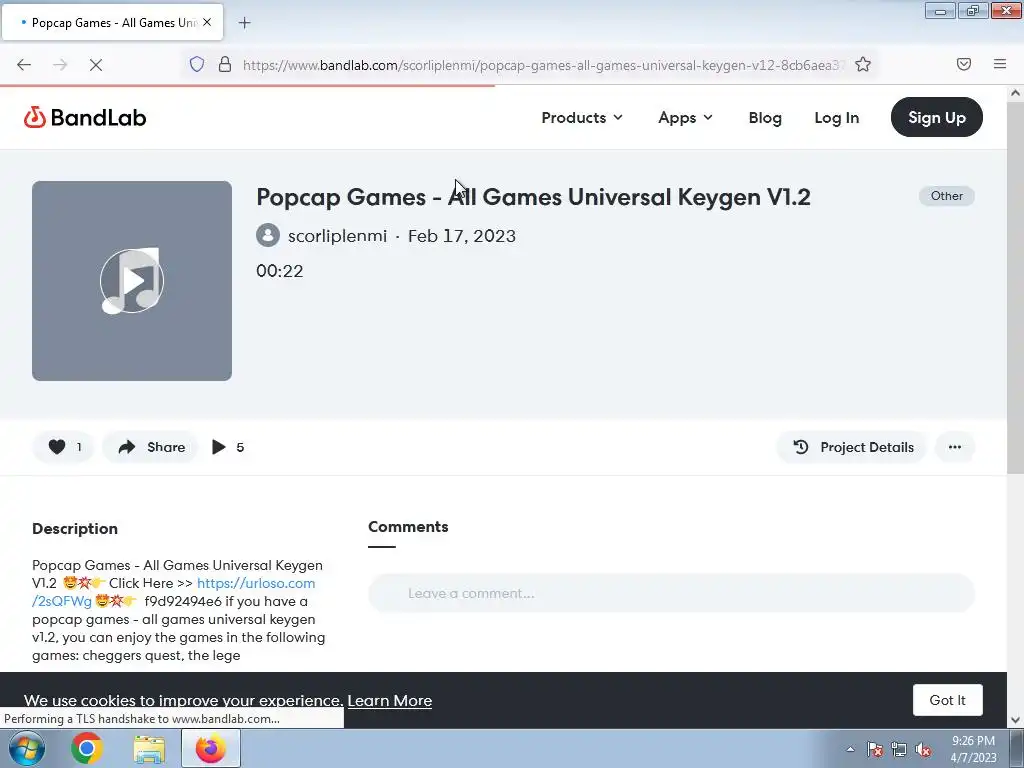Click the Other genre tag
This screenshot has width=1024, height=768.
pos(946,196)
